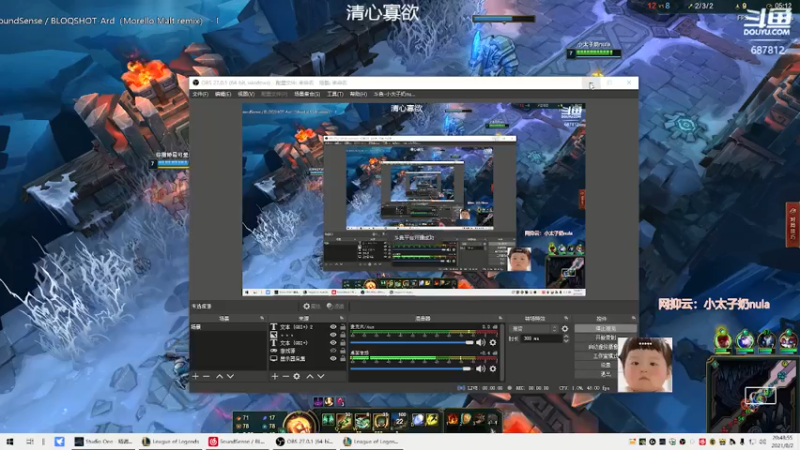Open source properties gear below sources list

(x=296, y=376)
